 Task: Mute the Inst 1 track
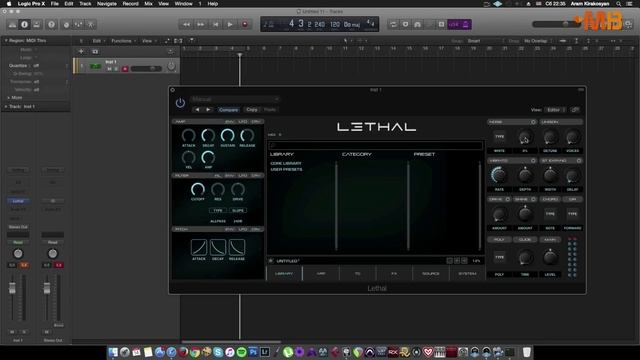click(109, 69)
